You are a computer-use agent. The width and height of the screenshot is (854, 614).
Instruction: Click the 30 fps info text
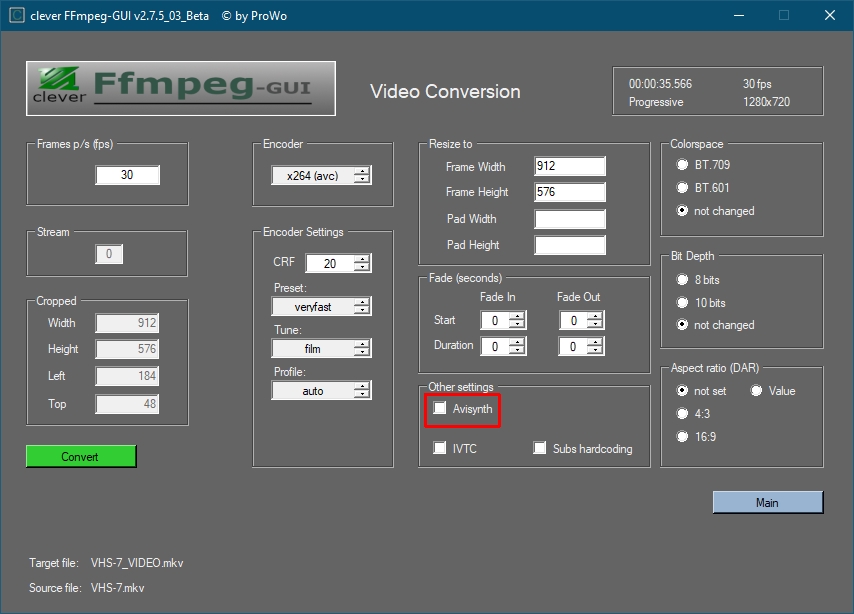point(757,84)
